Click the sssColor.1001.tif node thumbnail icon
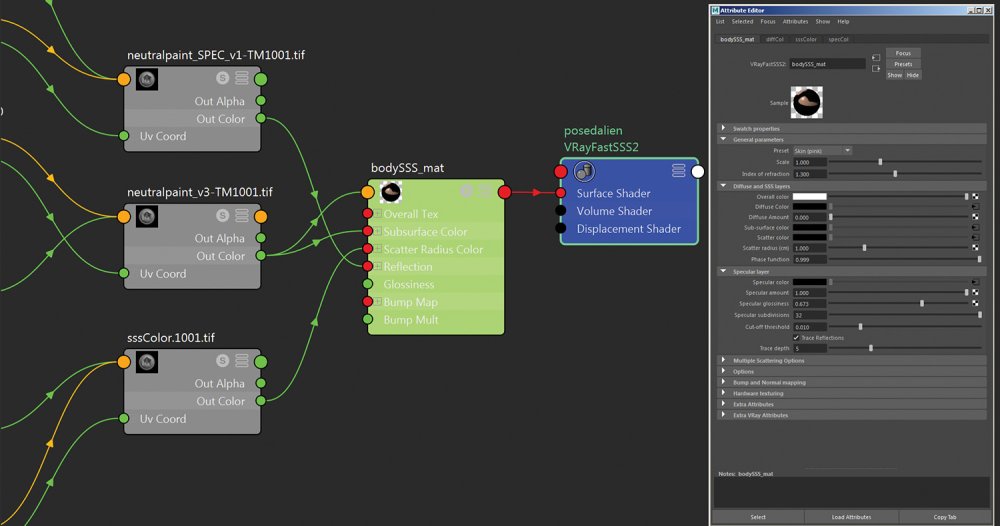This screenshot has height=526, width=1000. 147,362
